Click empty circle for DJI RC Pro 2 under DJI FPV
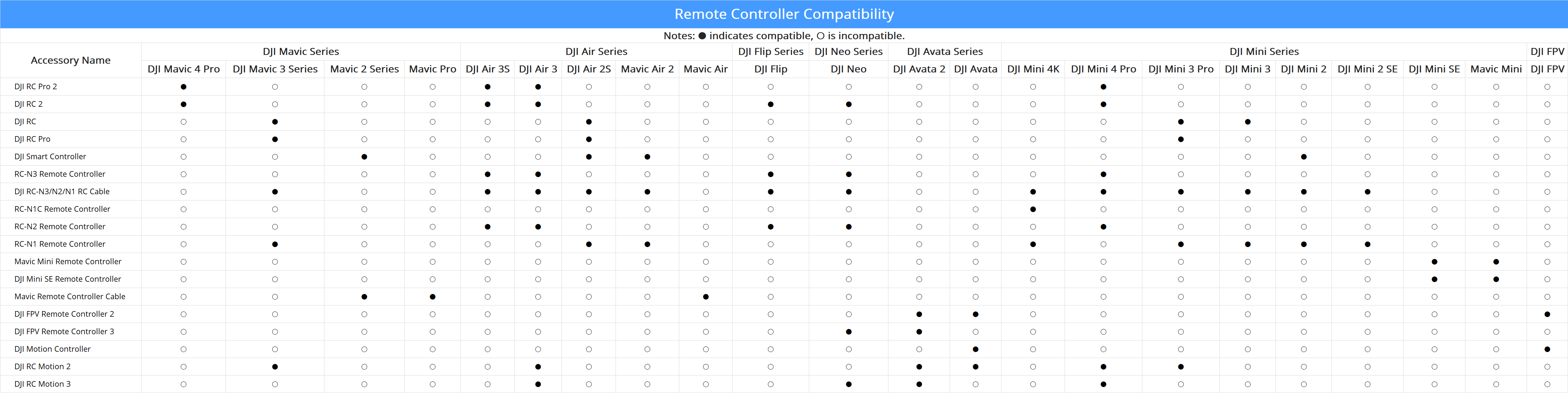 pyautogui.click(x=1547, y=87)
